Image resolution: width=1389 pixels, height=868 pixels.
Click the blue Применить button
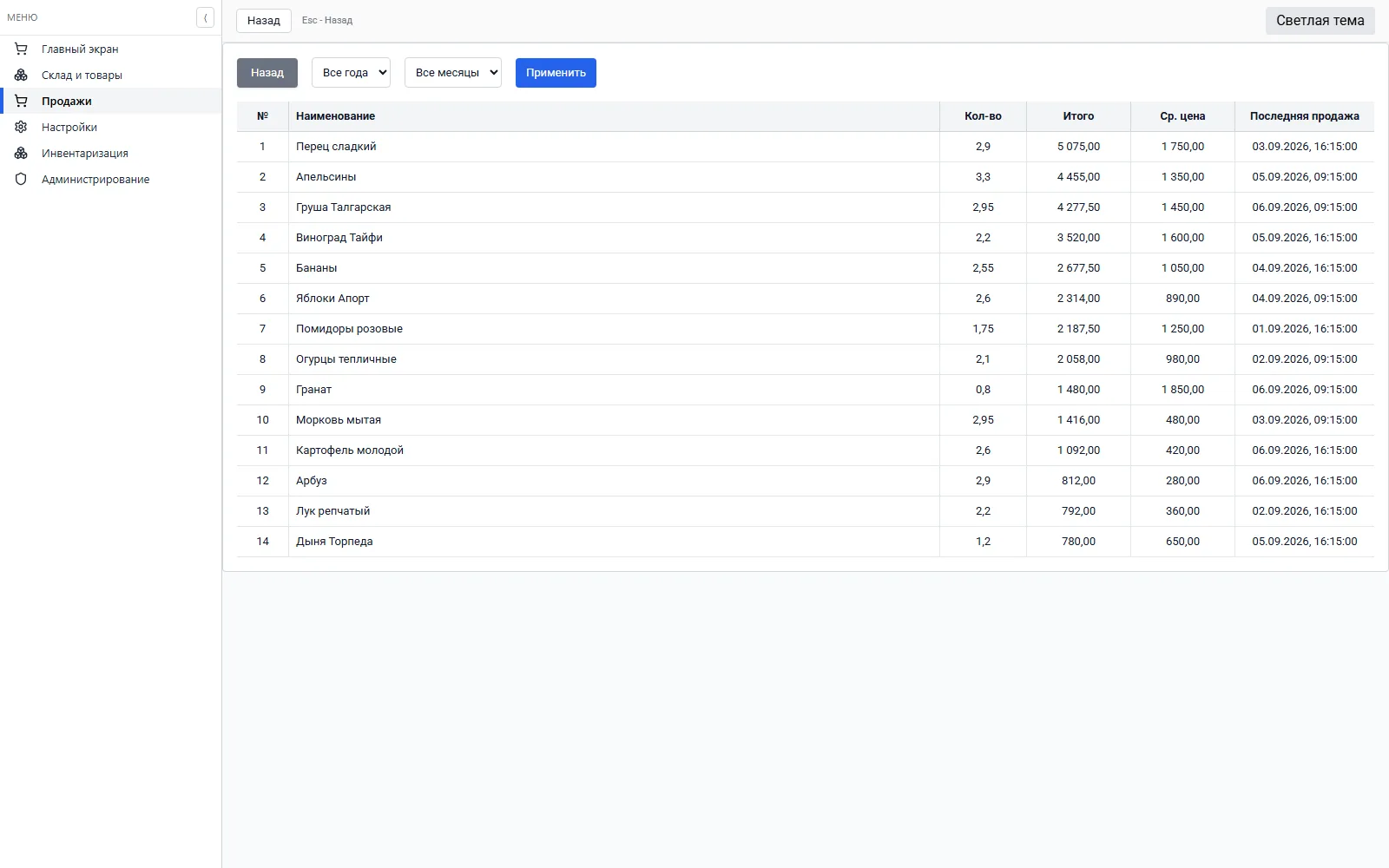coord(556,73)
